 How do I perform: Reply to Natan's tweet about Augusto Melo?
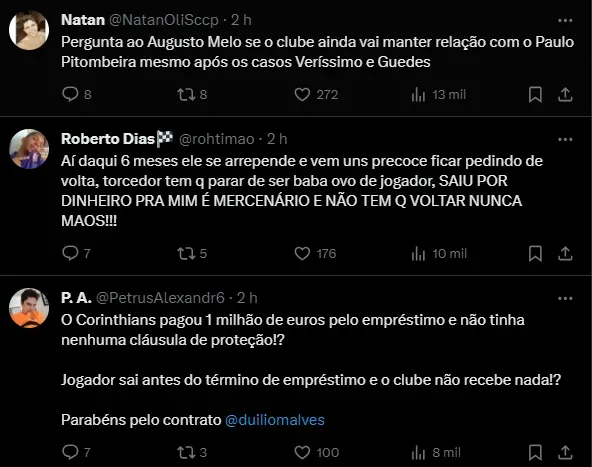(70, 94)
